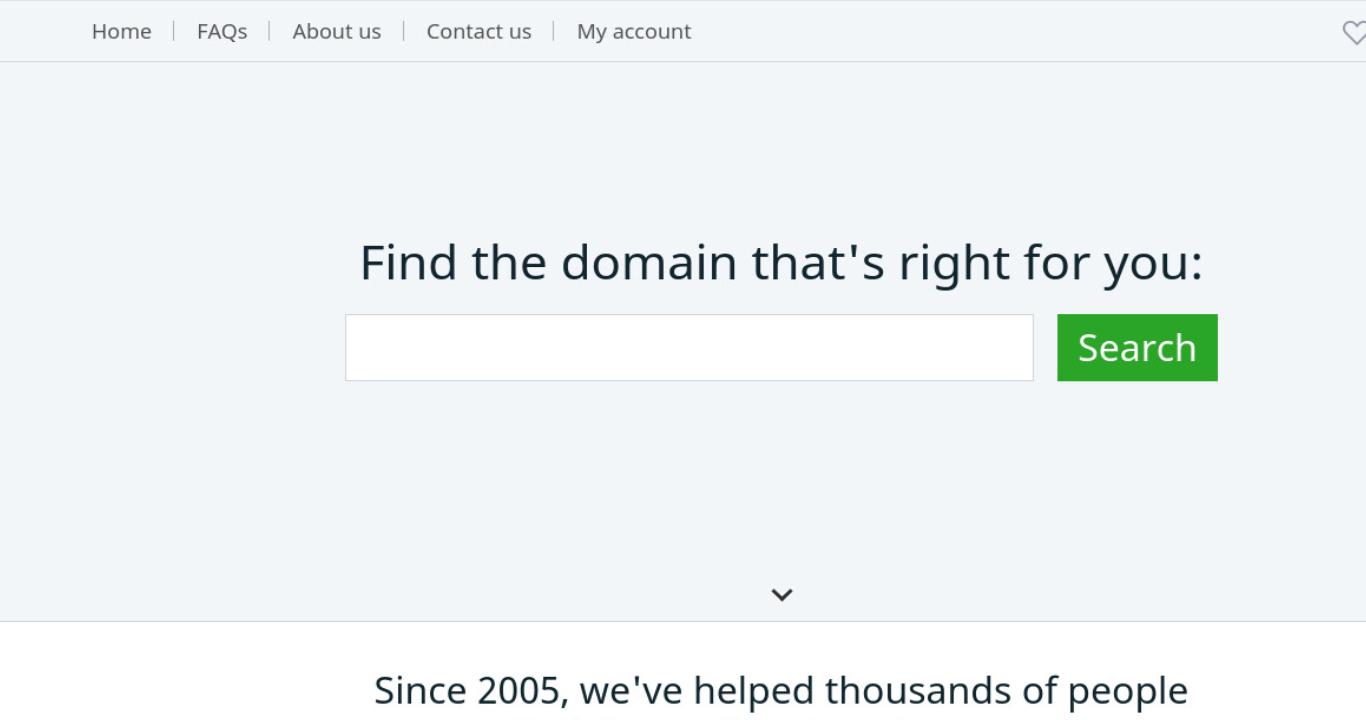Expand content below using chevron icon

[x=782, y=595]
